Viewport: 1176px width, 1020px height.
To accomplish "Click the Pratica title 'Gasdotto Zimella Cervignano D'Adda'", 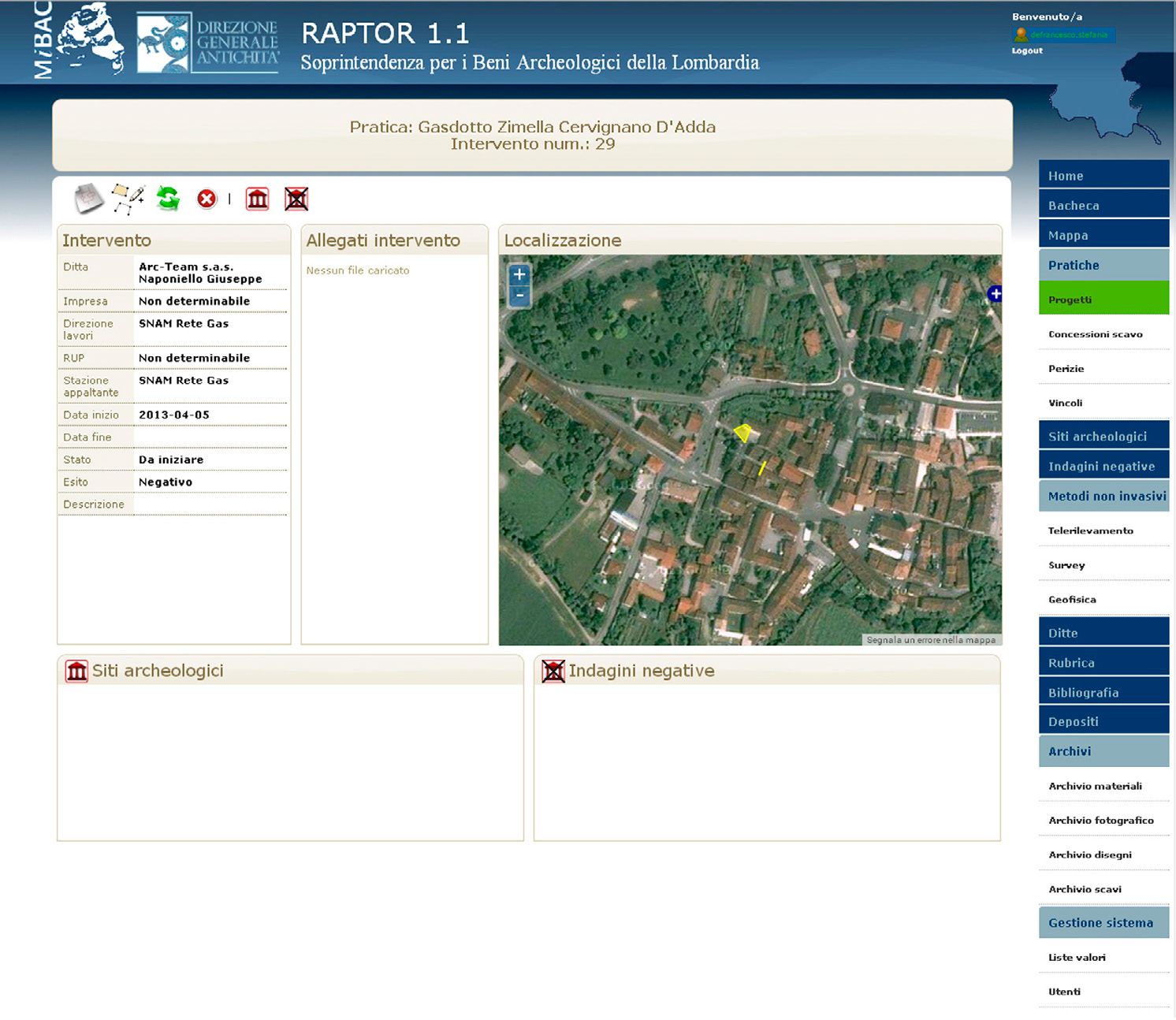I will coord(567,127).
